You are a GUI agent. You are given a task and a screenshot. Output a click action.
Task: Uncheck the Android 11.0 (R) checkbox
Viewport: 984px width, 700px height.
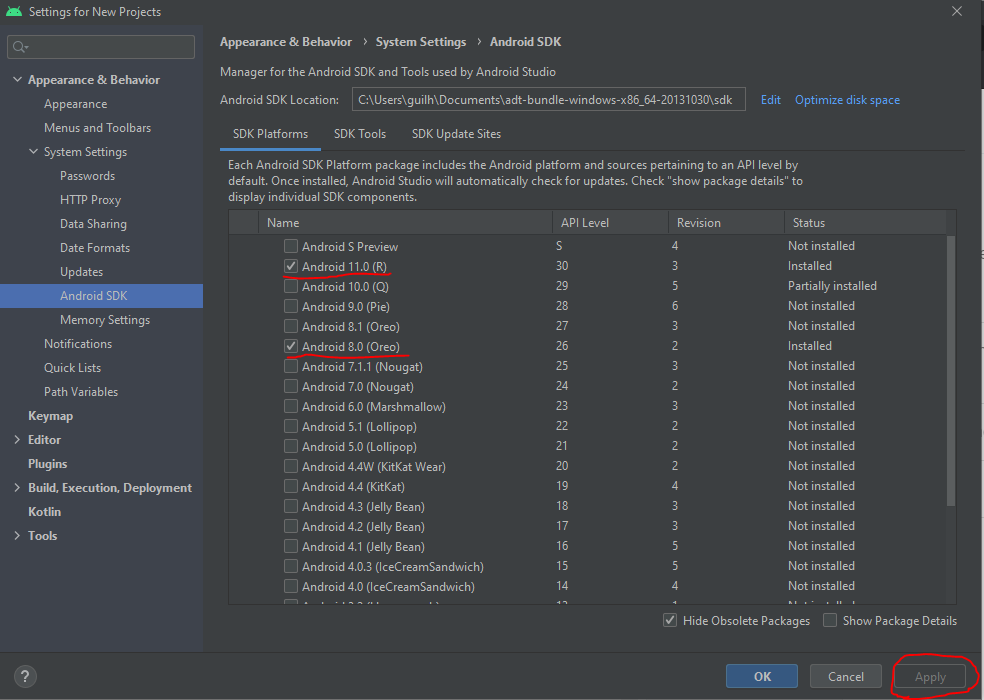pyautogui.click(x=291, y=266)
